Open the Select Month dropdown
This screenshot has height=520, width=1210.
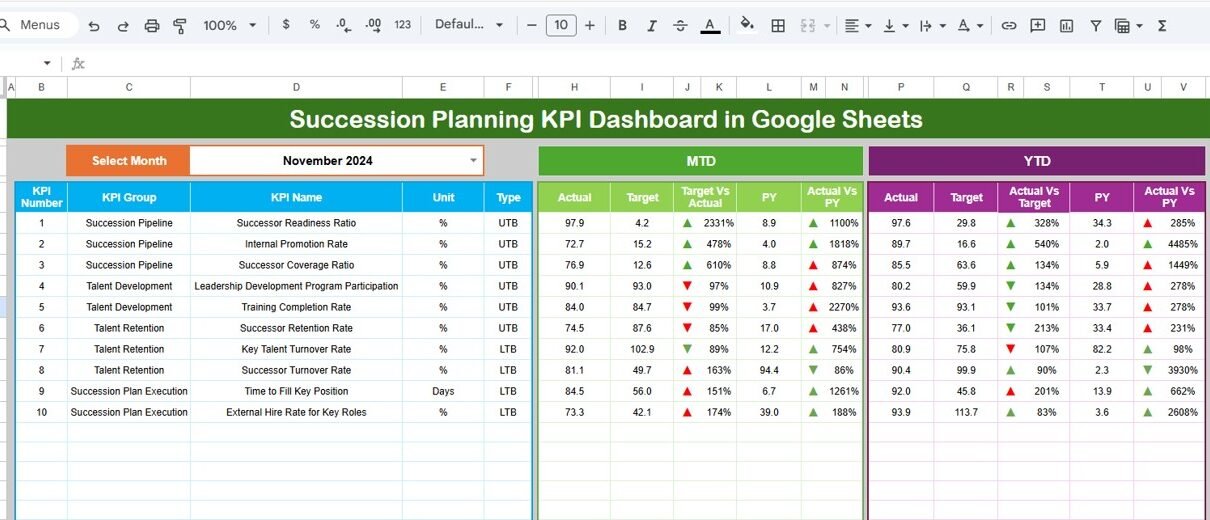(473, 160)
